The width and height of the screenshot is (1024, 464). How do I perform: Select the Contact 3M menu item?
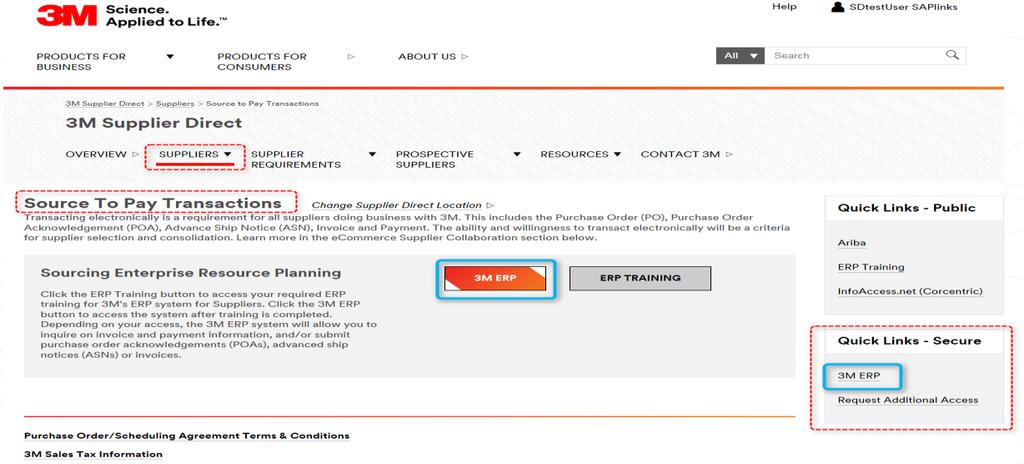[680, 154]
